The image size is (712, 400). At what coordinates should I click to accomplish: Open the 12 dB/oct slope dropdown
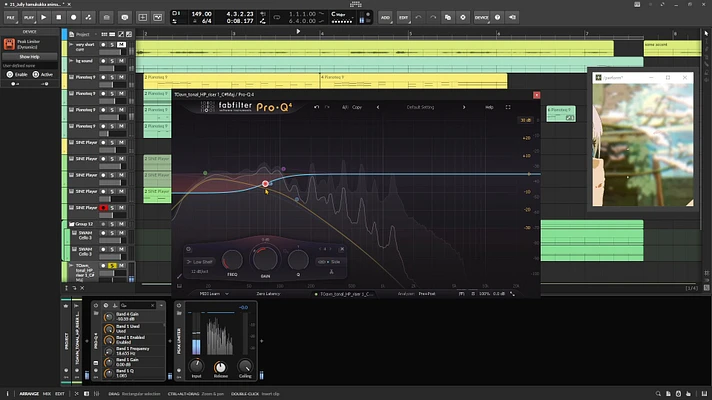tap(200, 272)
